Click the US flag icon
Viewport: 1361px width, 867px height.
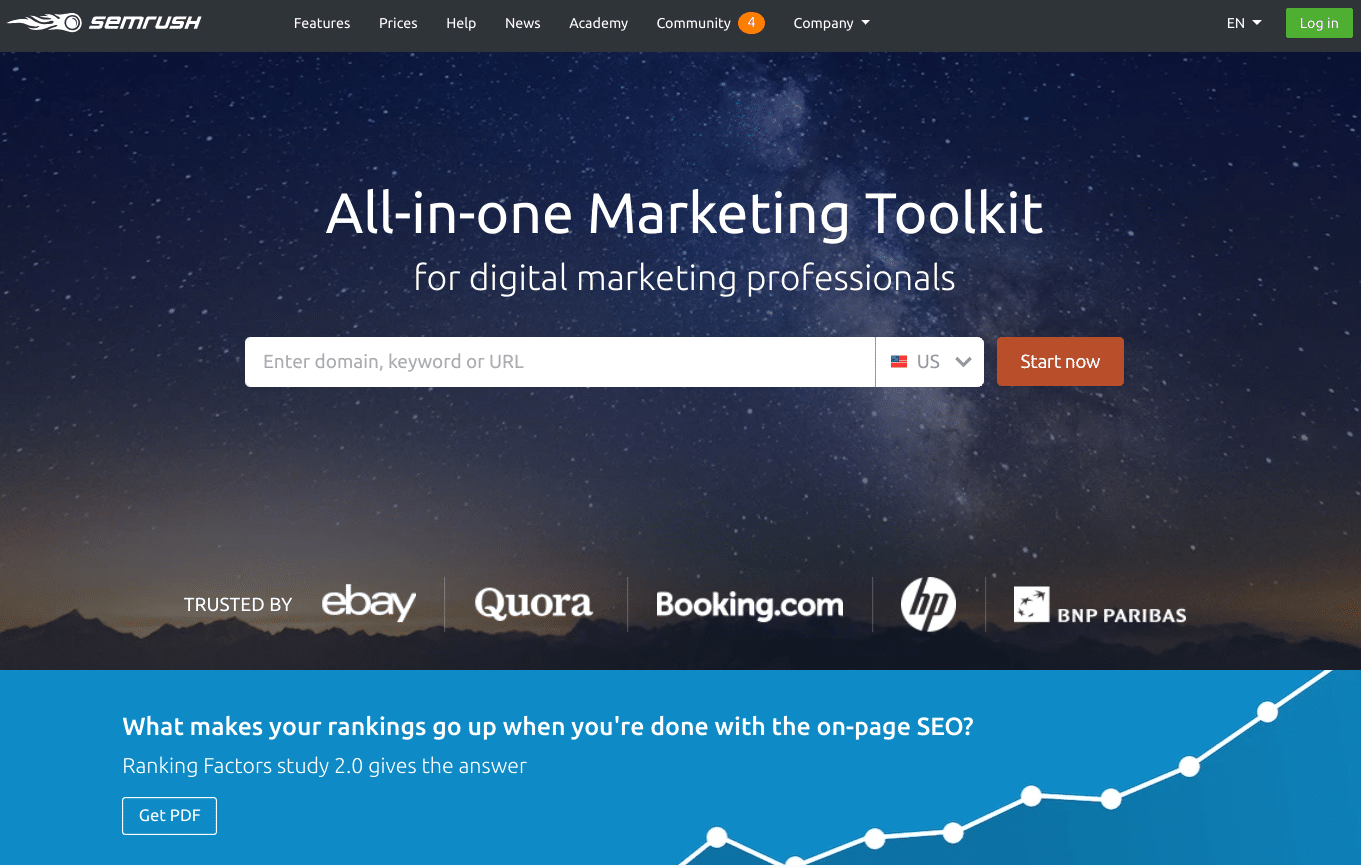tap(899, 362)
